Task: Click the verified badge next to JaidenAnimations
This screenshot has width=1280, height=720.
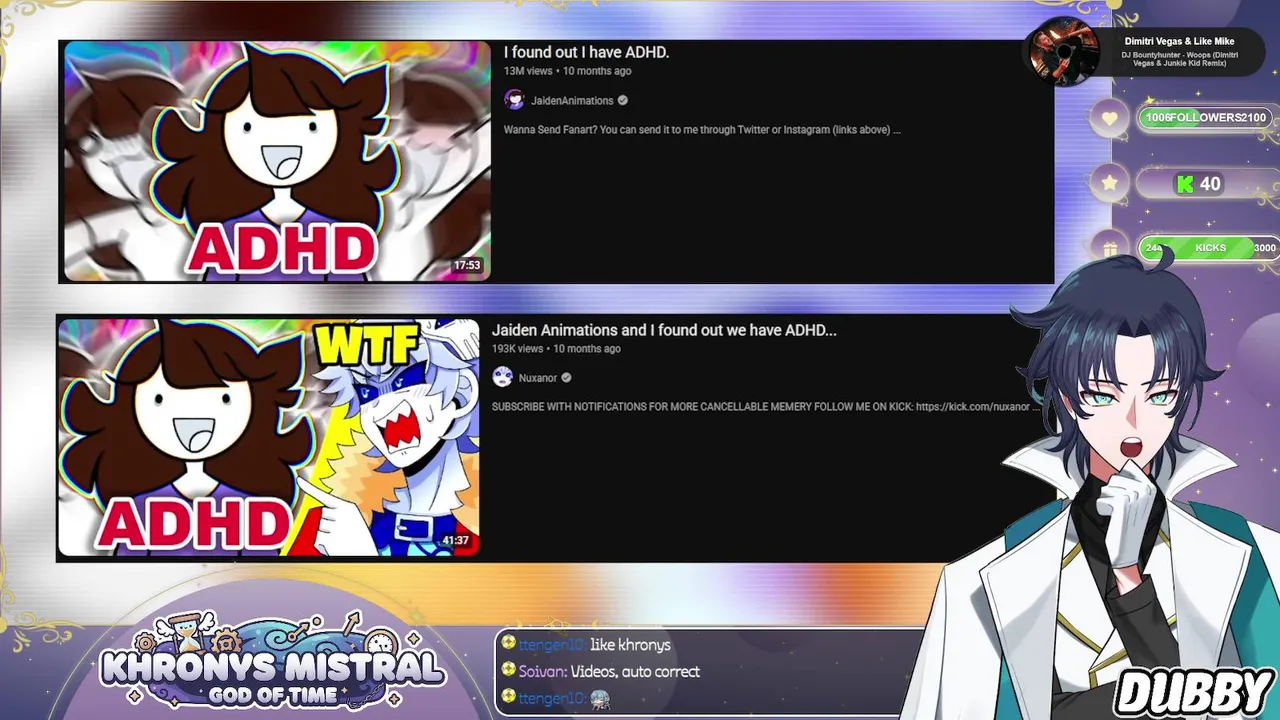Action: tap(623, 101)
